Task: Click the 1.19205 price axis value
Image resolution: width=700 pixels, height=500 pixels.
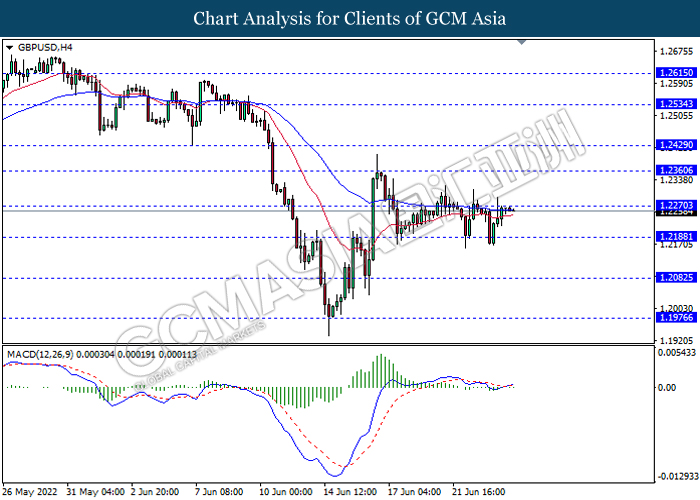Action: tap(677, 340)
